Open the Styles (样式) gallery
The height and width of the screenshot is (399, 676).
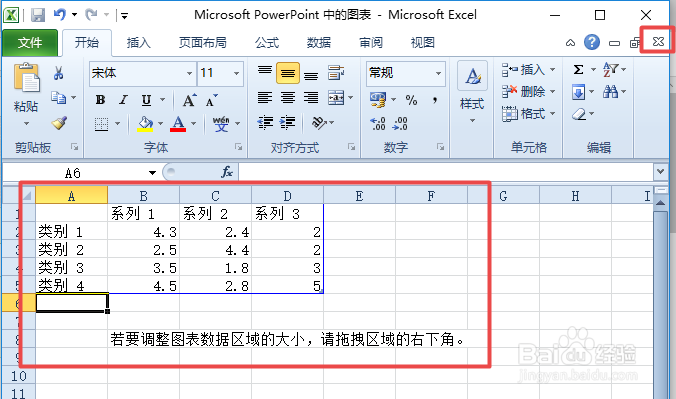(472, 93)
